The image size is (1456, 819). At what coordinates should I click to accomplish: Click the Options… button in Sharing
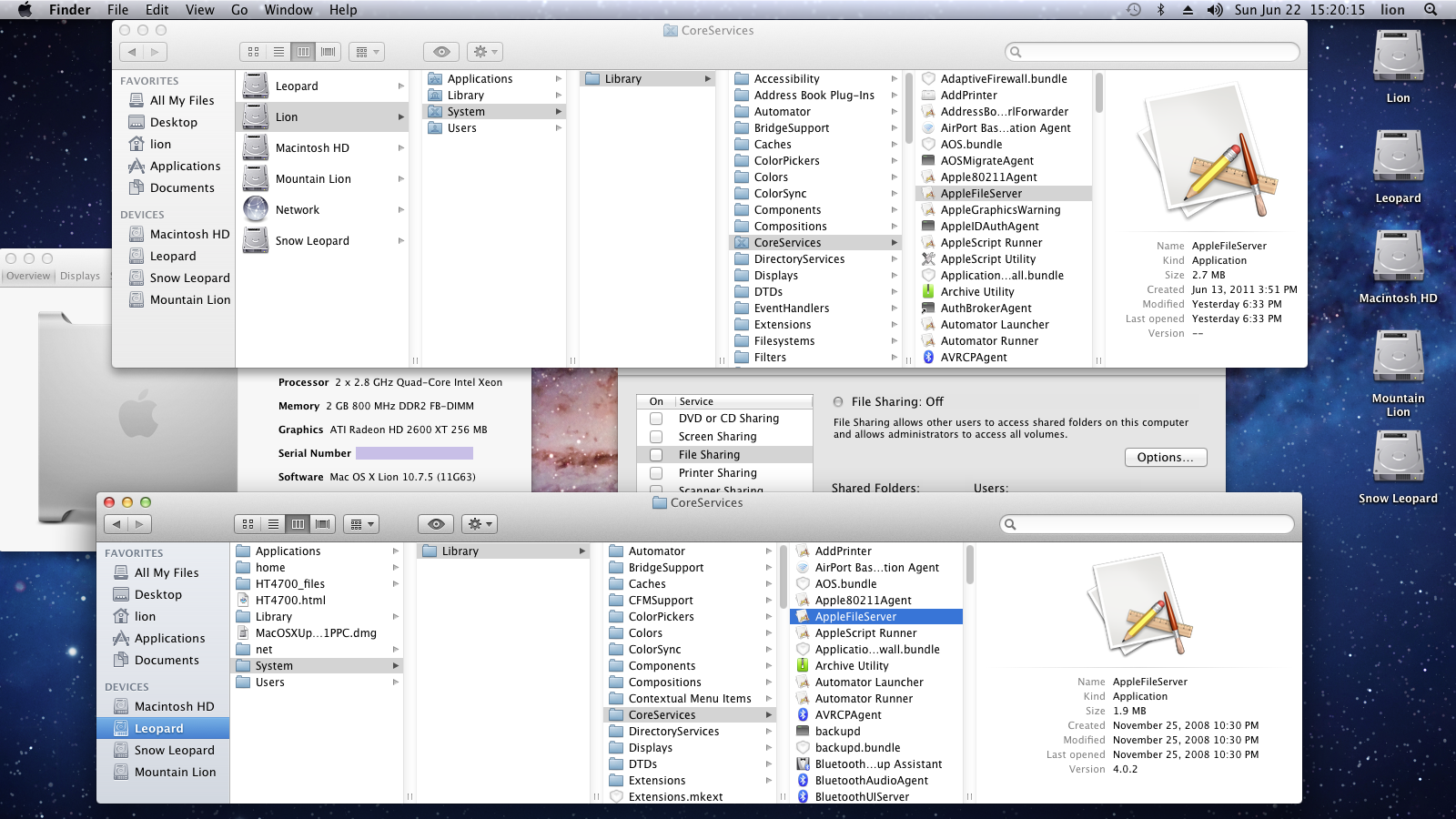[x=1166, y=458]
